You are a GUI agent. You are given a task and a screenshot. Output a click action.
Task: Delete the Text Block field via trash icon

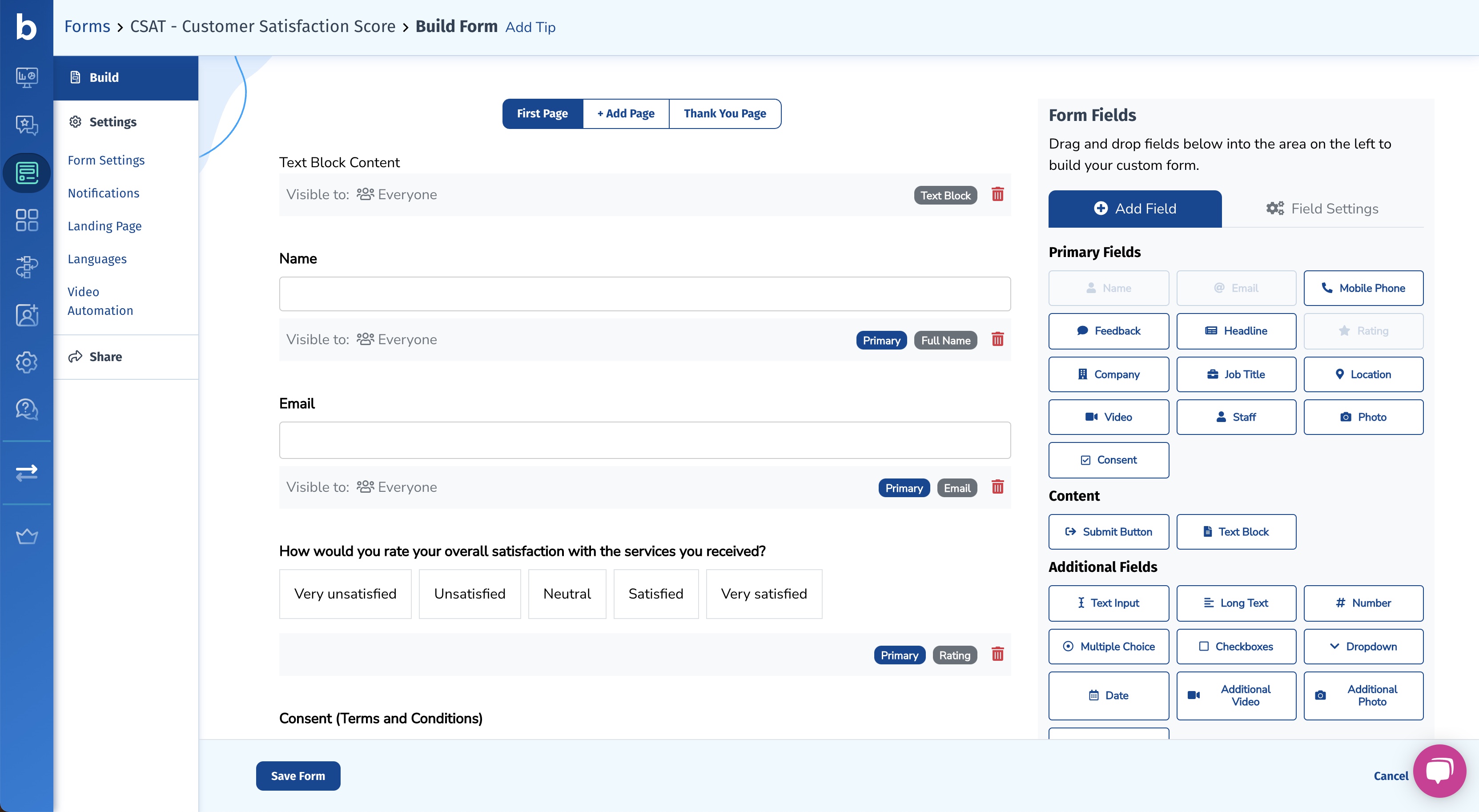coord(997,194)
